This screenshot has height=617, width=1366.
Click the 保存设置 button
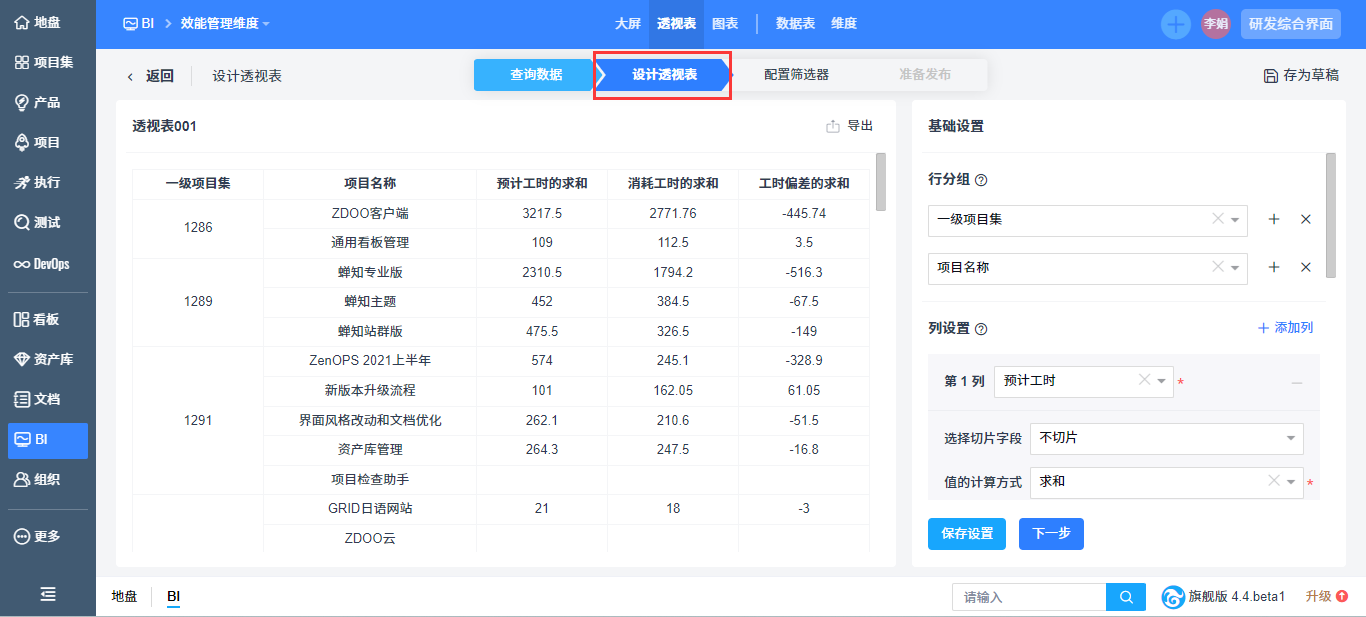point(966,534)
